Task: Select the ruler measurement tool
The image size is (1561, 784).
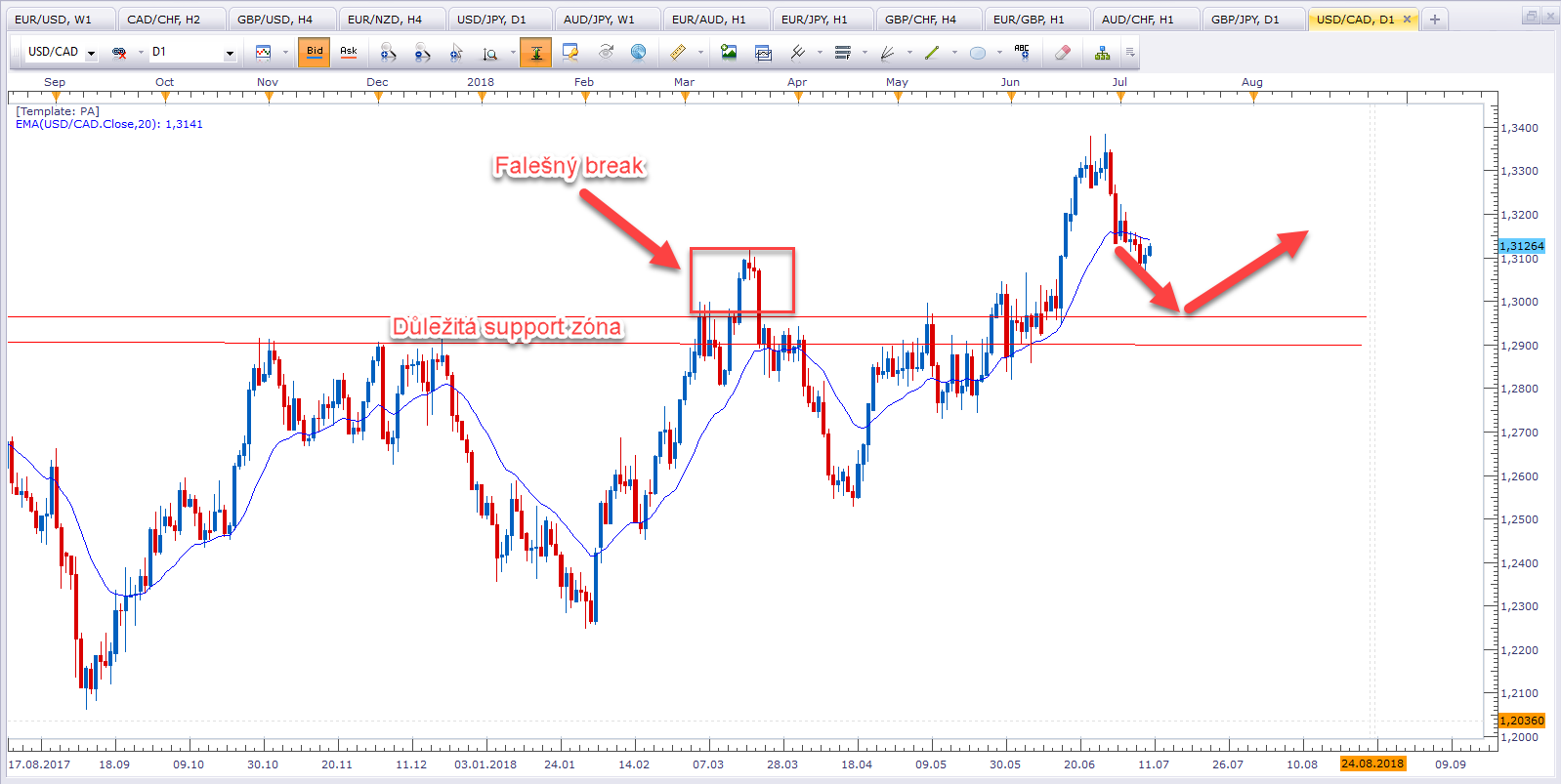Action: coord(677,53)
